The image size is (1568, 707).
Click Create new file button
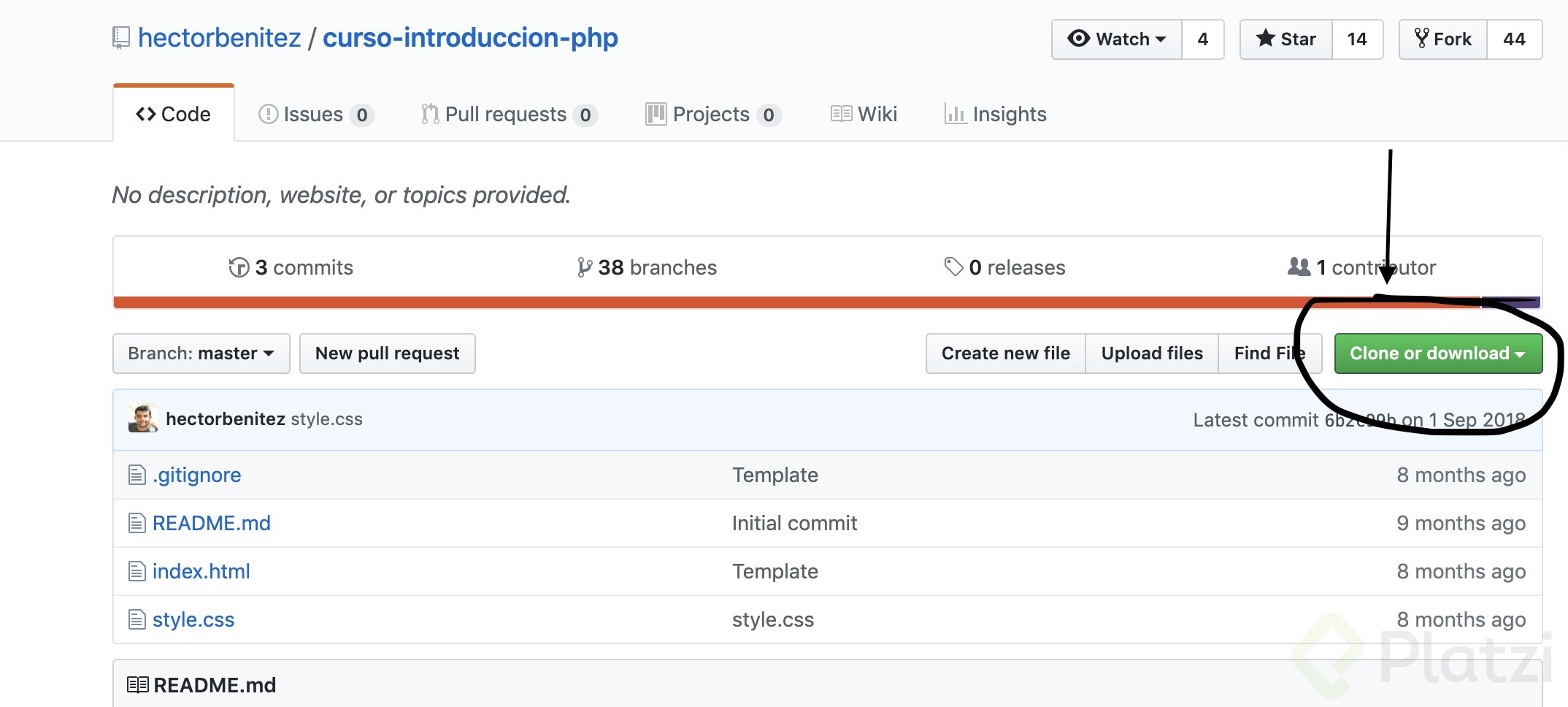click(x=1006, y=353)
